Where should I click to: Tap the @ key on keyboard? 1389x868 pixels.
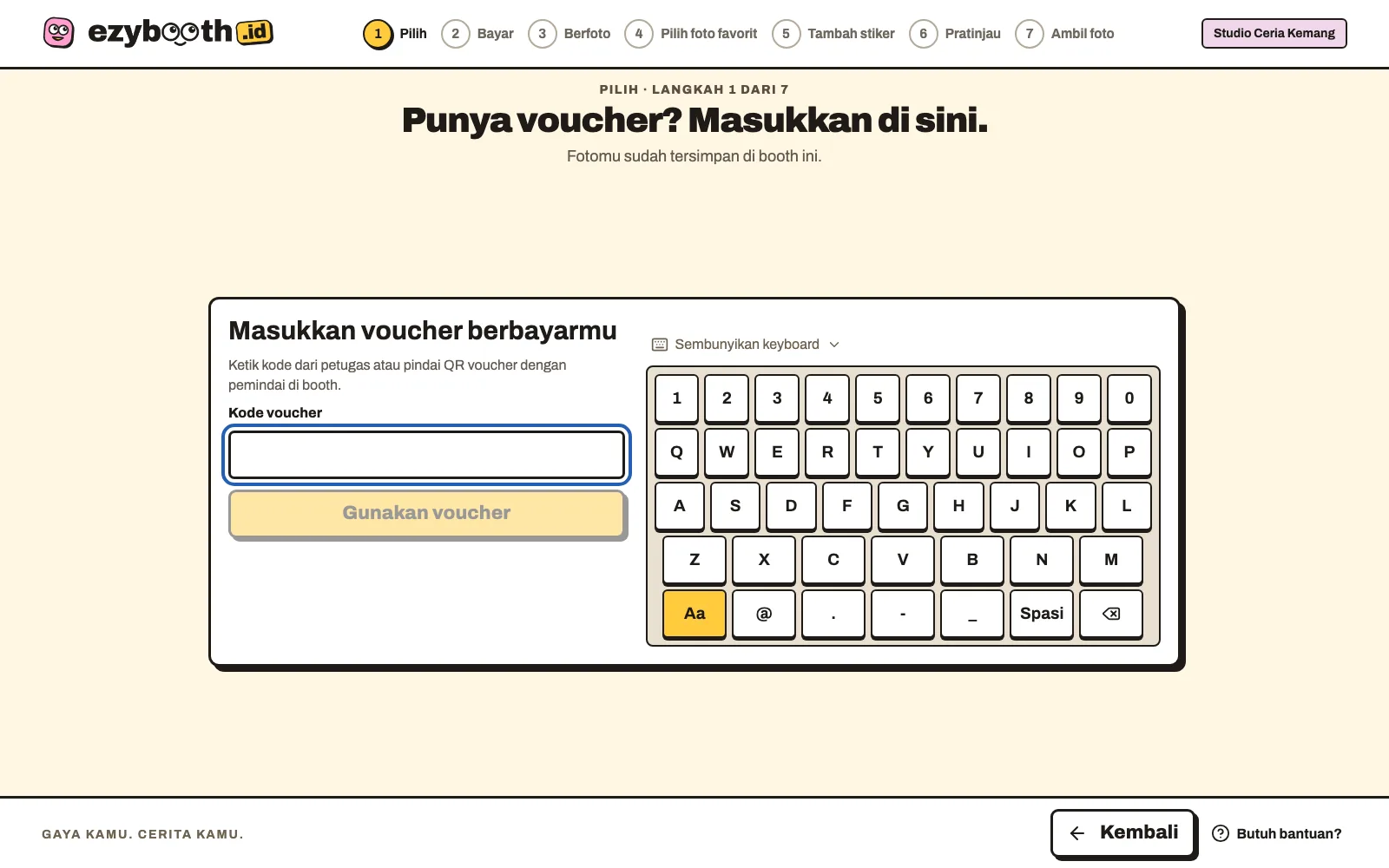pyautogui.click(x=764, y=614)
